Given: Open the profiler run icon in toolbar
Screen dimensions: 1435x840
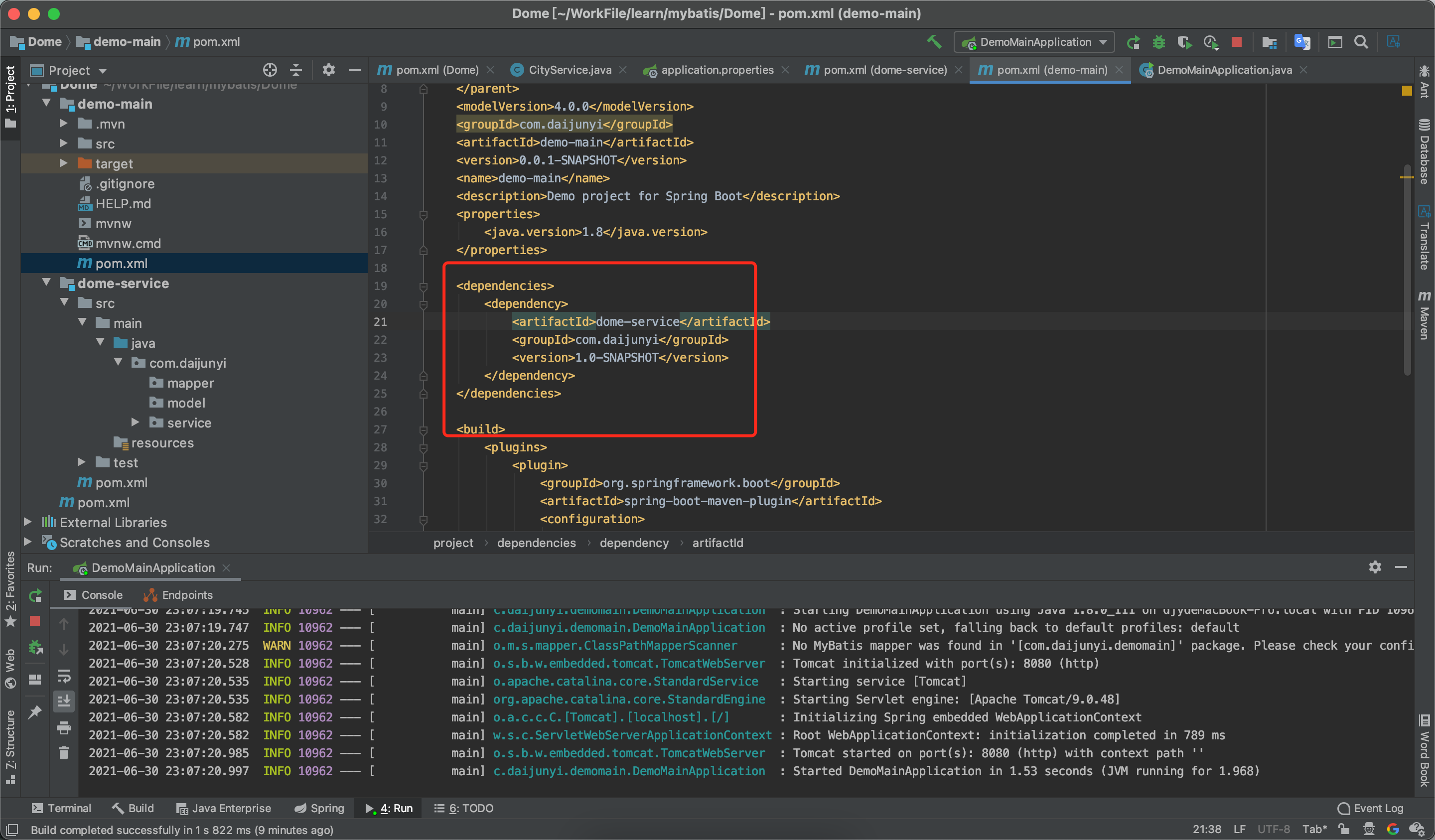Looking at the screenshot, I should point(1211,42).
